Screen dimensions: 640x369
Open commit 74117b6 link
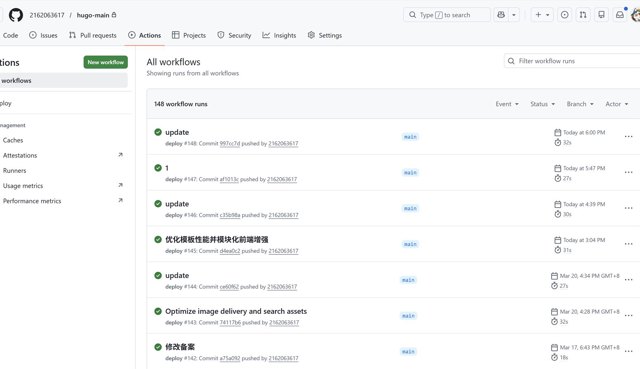[x=230, y=322]
